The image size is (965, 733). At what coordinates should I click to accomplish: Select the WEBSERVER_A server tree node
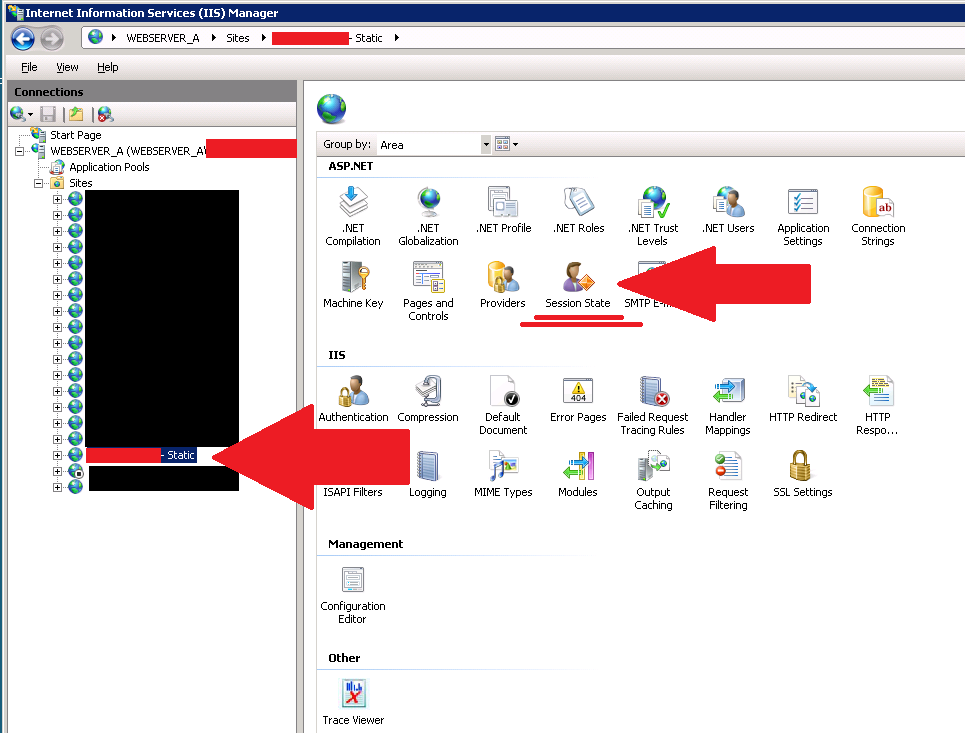128,151
